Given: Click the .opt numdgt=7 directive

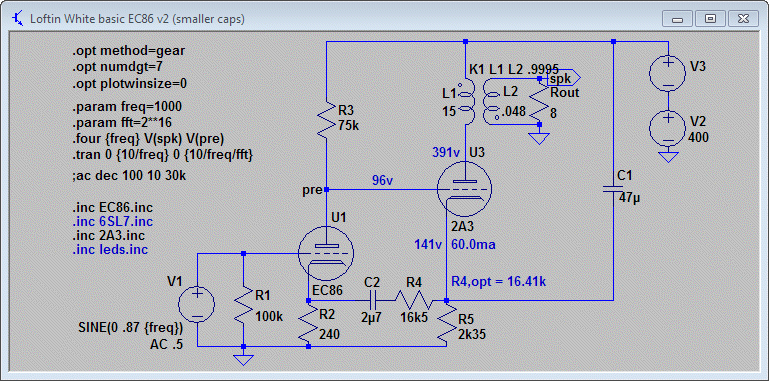Looking at the screenshot, I should pos(117,66).
